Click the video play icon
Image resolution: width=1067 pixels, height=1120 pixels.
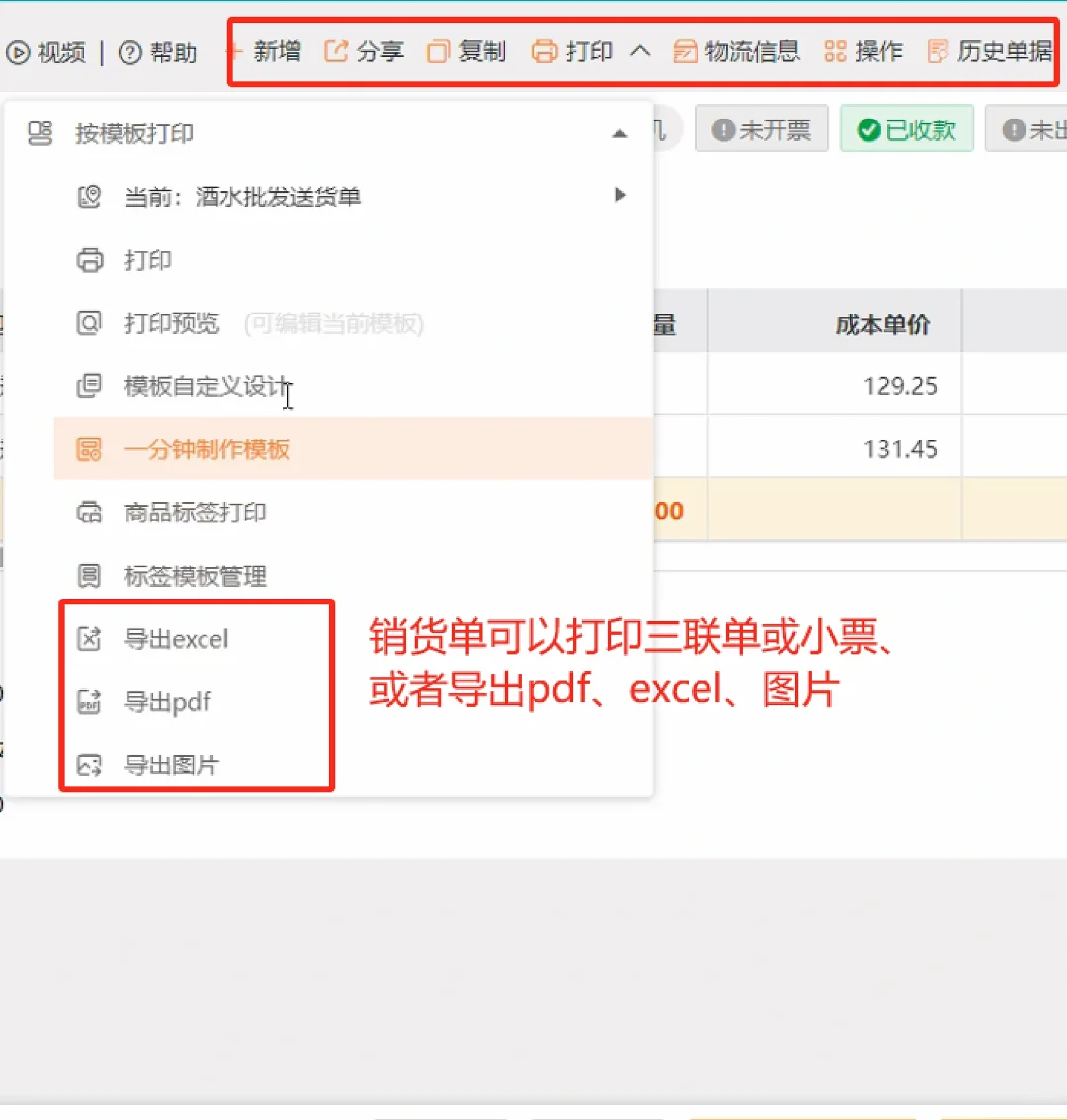pos(18,53)
